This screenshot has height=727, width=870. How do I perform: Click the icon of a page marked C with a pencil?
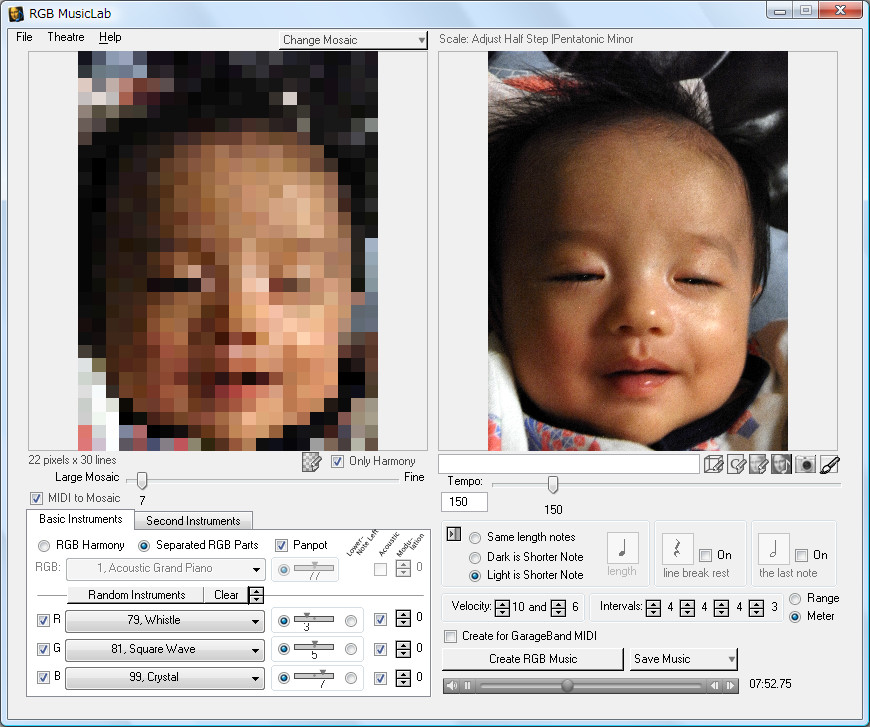736,465
